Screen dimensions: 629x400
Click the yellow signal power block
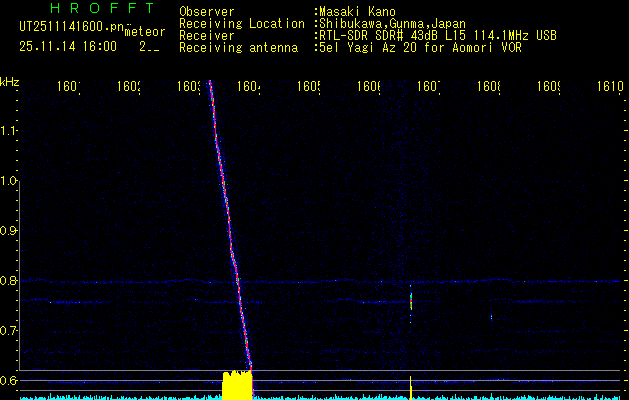coord(237,385)
